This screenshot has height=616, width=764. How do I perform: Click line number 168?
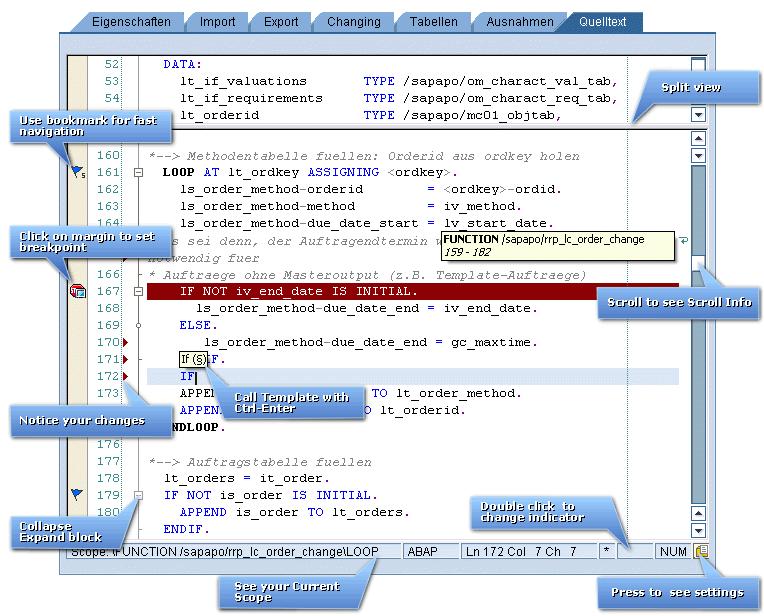[x=108, y=308]
